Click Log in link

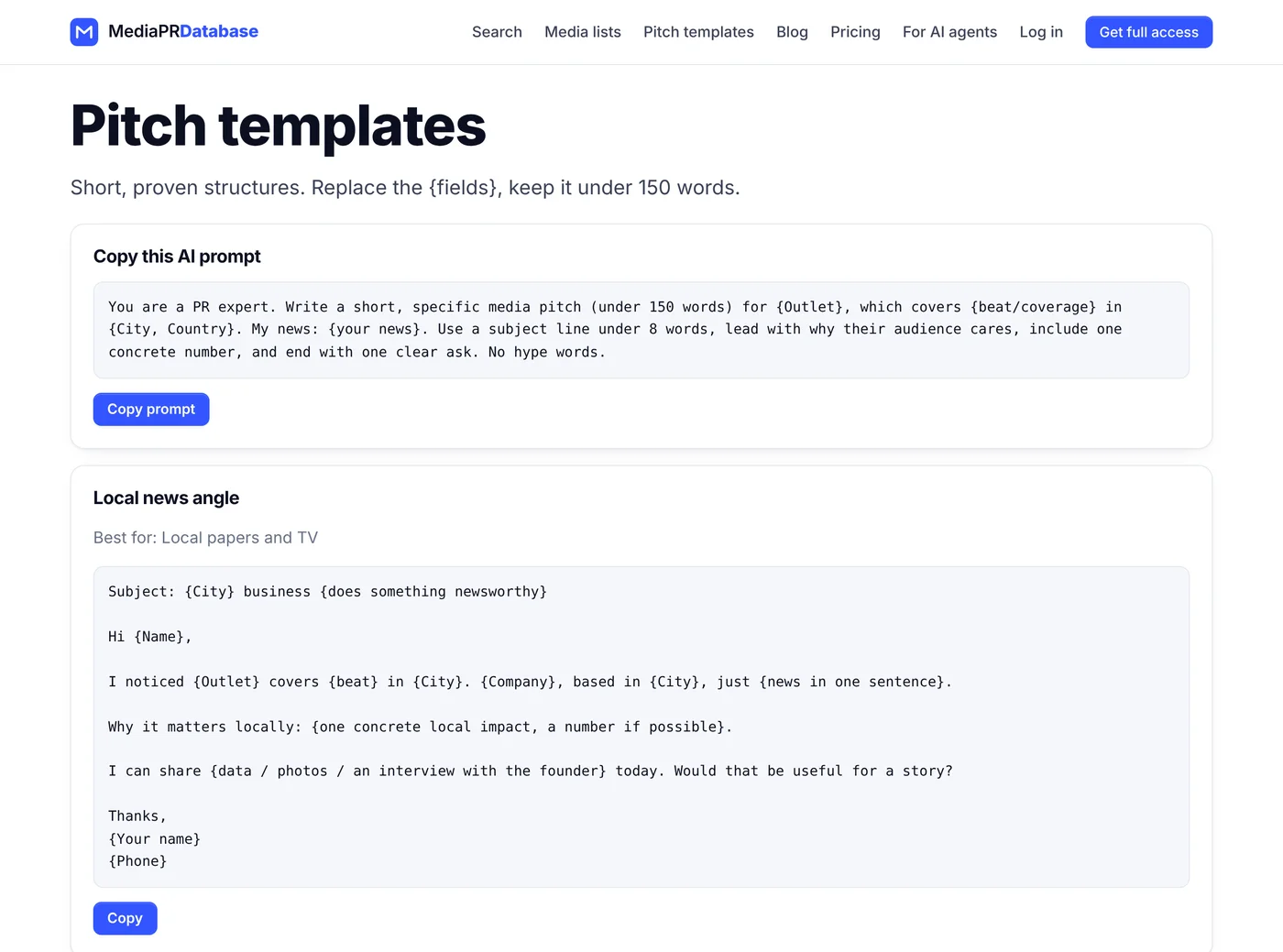pyautogui.click(x=1041, y=32)
